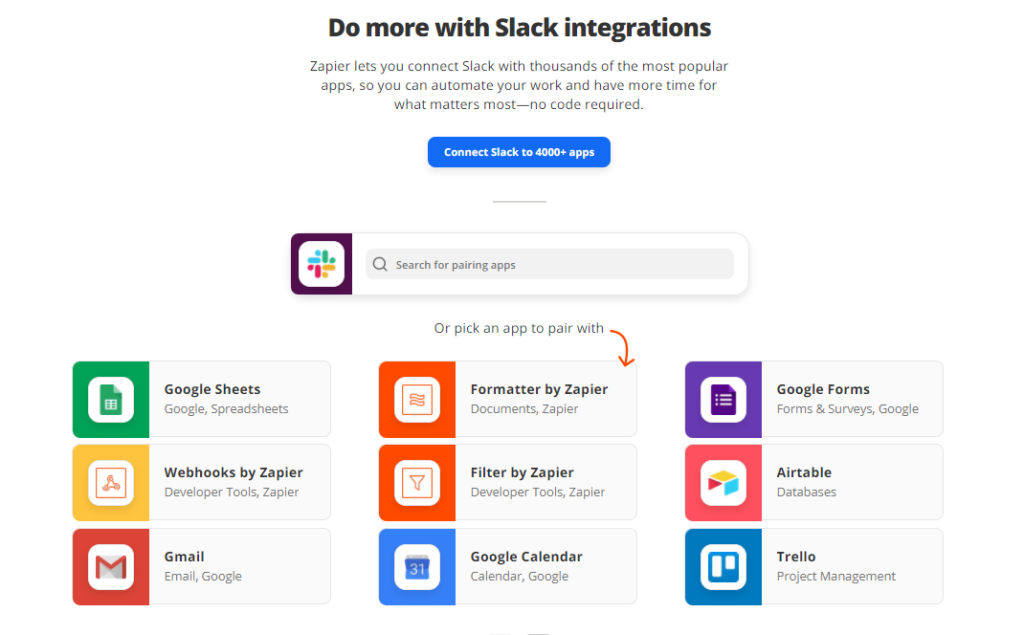
Task: Select the Google Sheets icon
Action: (x=110, y=399)
